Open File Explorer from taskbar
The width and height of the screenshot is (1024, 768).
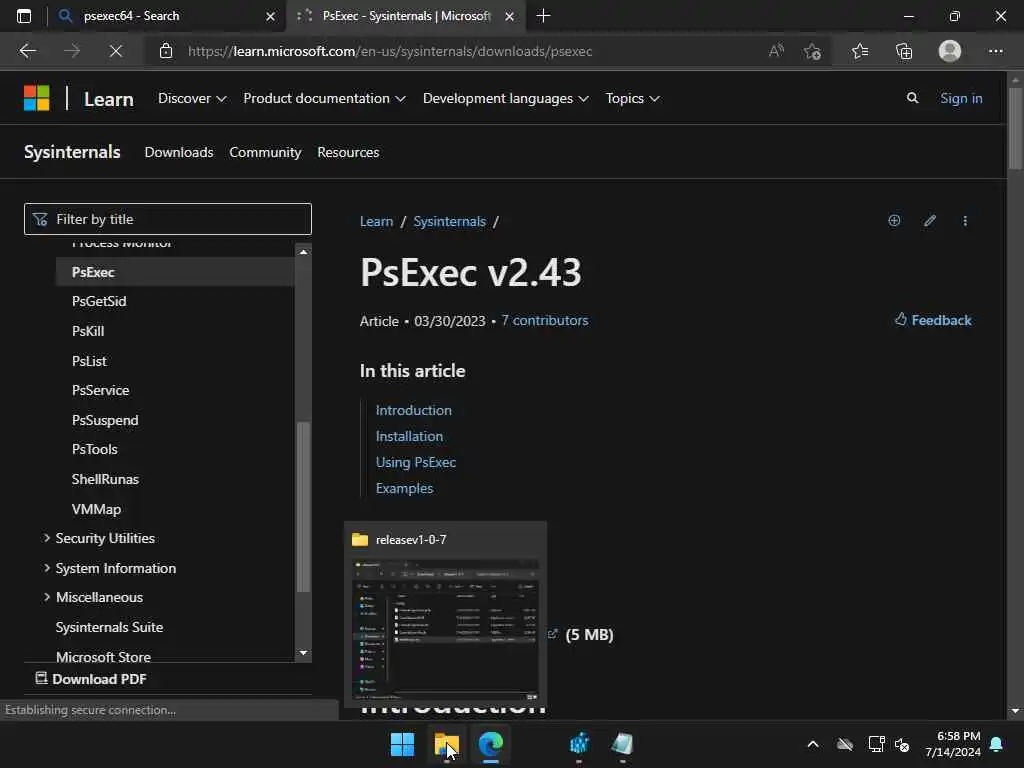pyautogui.click(x=447, y=744)
